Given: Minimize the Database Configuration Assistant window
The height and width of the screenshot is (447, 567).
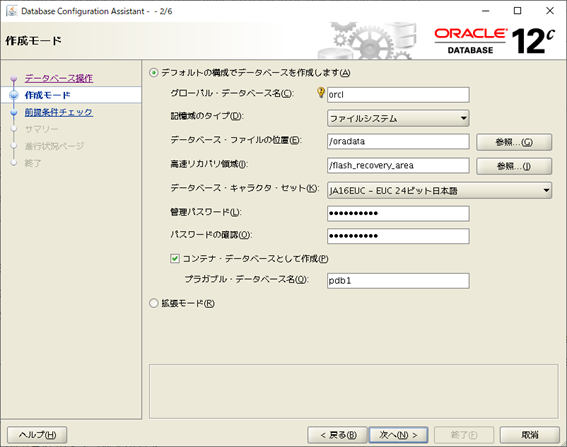Looking at the screenshot, I should [x=486, y=11].
